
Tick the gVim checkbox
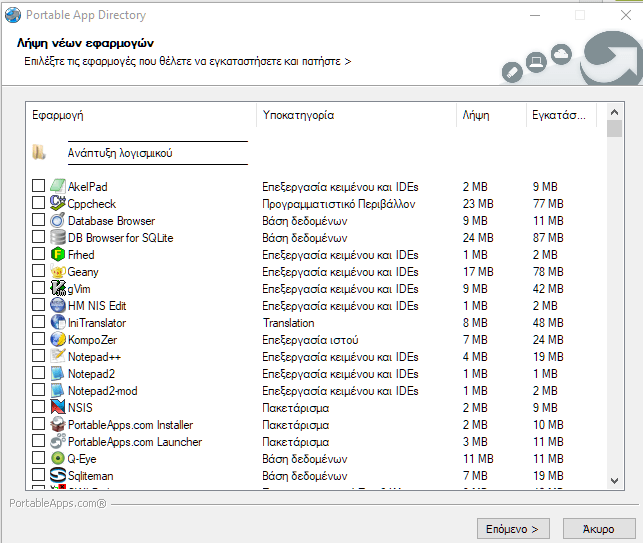coord(39,288)
